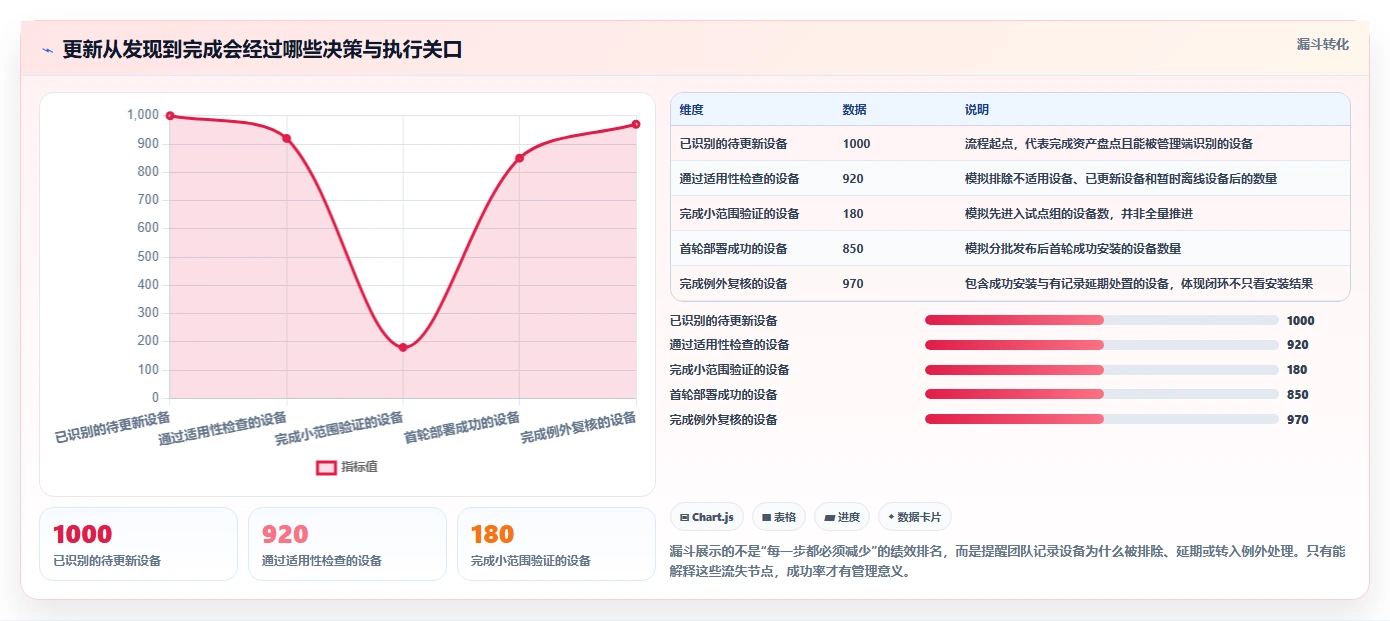
Task: Click x-axis label 完成例外复核的设备
Action: pos(579,429)
